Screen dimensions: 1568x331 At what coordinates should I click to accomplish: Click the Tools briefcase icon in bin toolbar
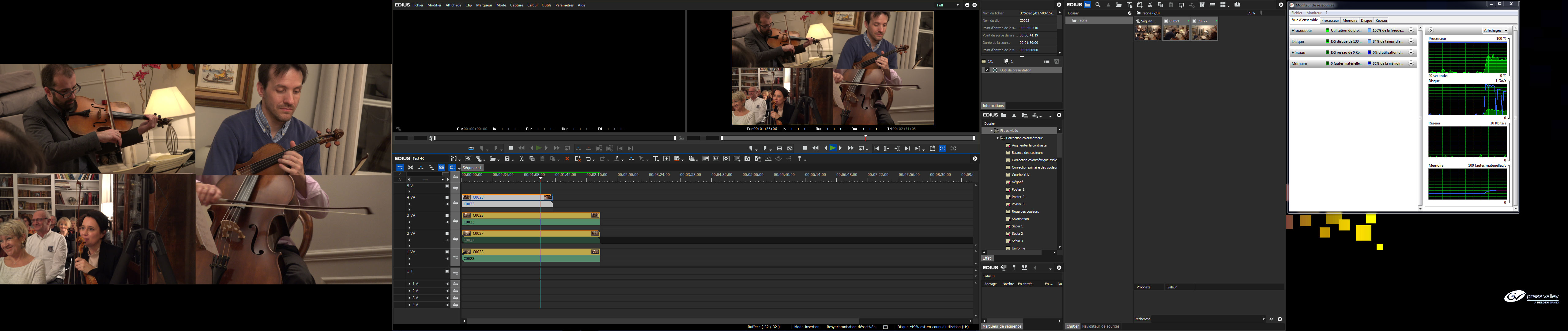1238,5
